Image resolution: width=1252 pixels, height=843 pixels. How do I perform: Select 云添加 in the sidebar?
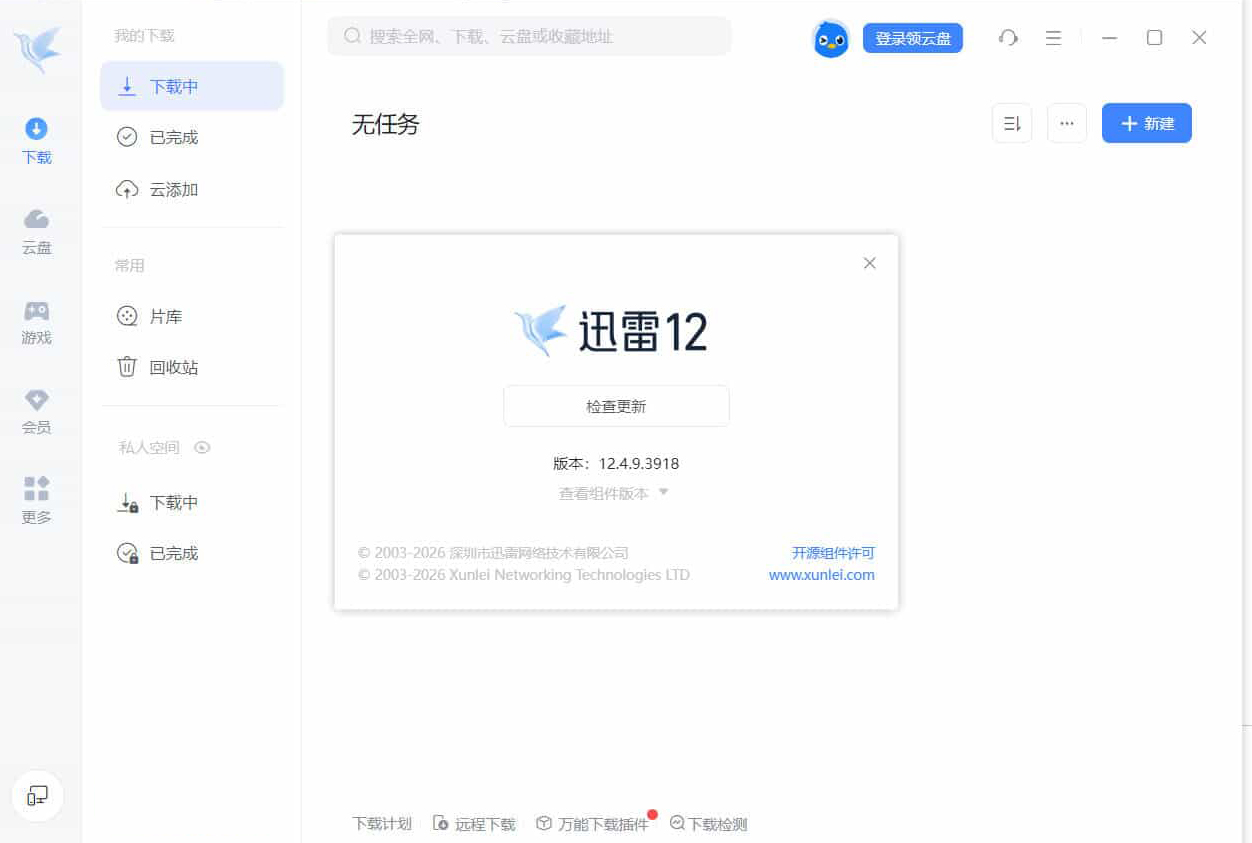pos(173,190)
